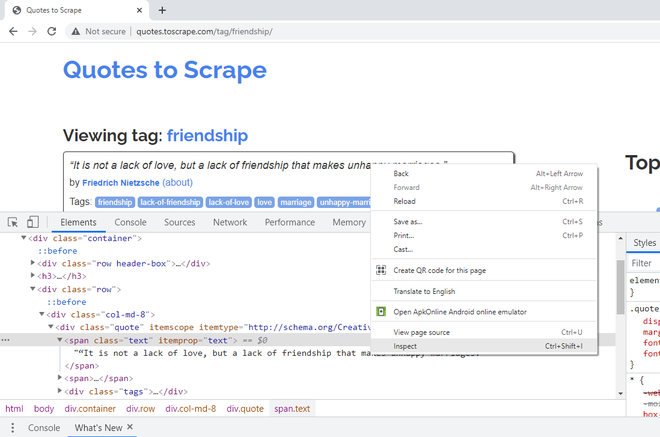660x437 pixels.
Task: Choose View page source
Action: click(484, 332)
